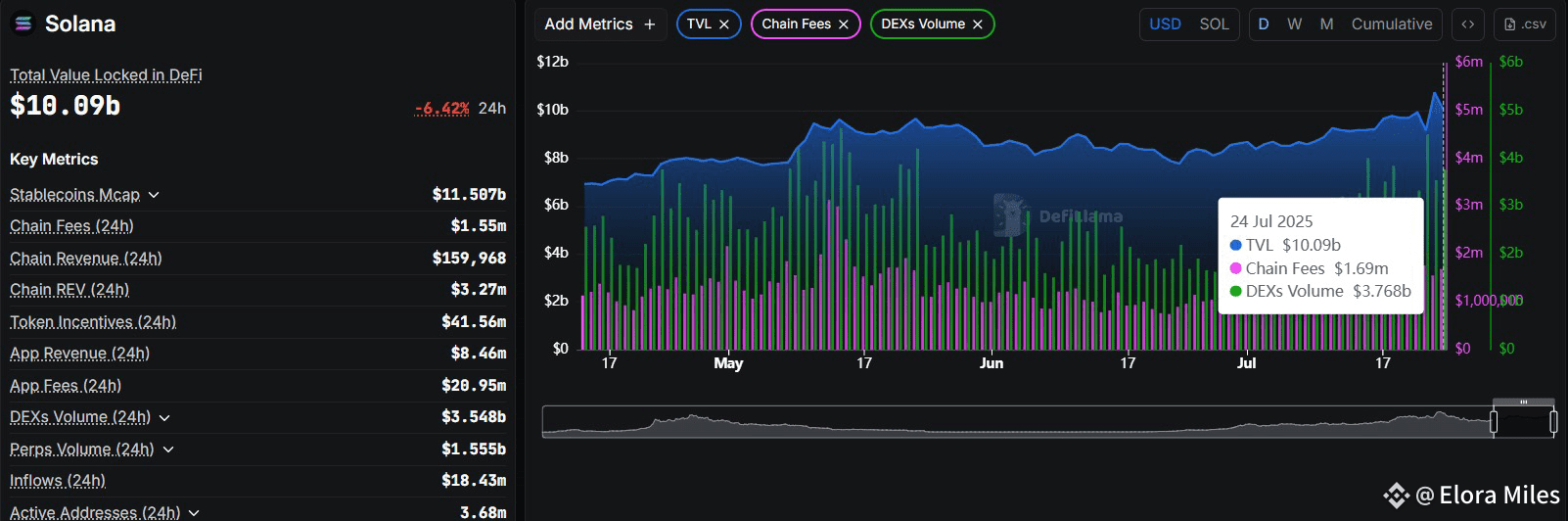The height and width of the screenshot is (521, 1568).
Task: Expand the Active Addresses (24h) row
Action: click(194, 512)
